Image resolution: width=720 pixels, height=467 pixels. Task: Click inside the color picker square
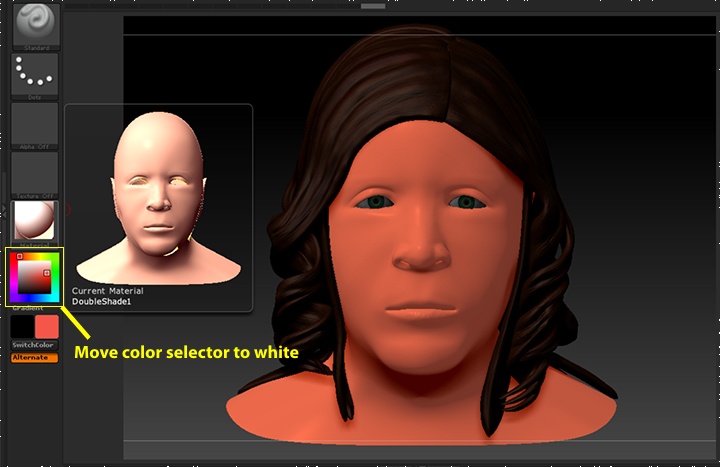[34, 277]
